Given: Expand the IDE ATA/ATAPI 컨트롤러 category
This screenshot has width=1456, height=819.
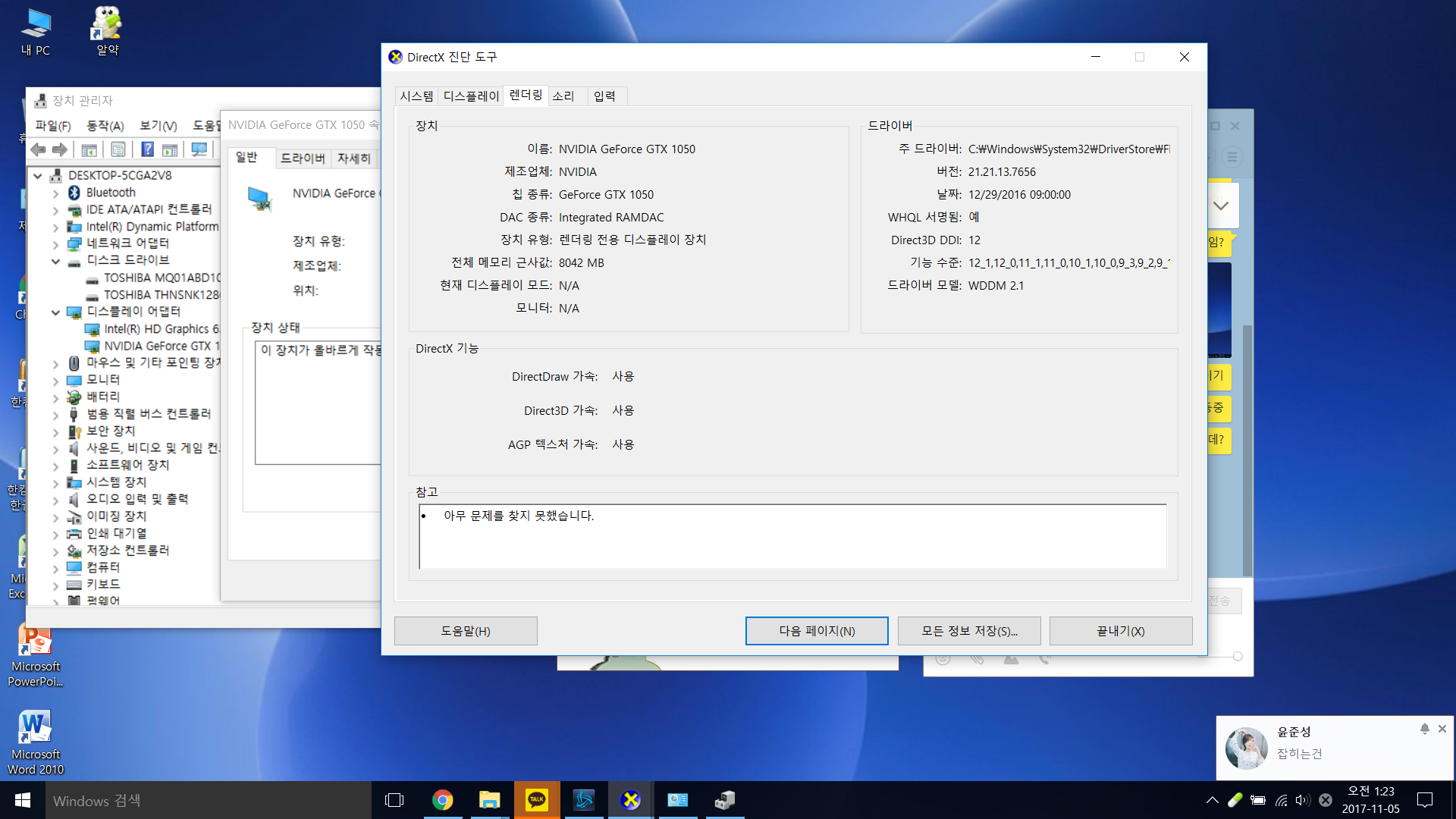Looking at the screenshot, I should [55, 210].
